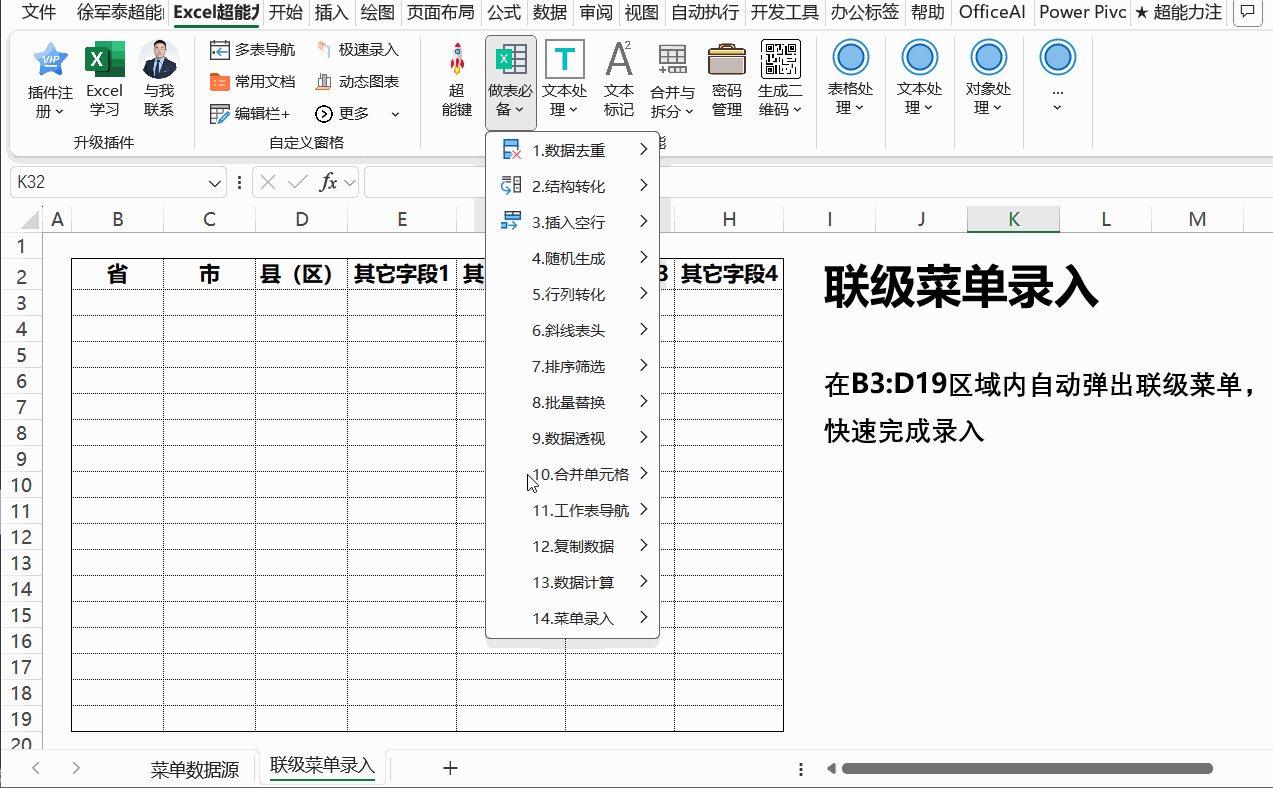Click the scroll-left arrow of horizontal scrollbar
The image size is (1273, 788).
(x=830, y=769)
